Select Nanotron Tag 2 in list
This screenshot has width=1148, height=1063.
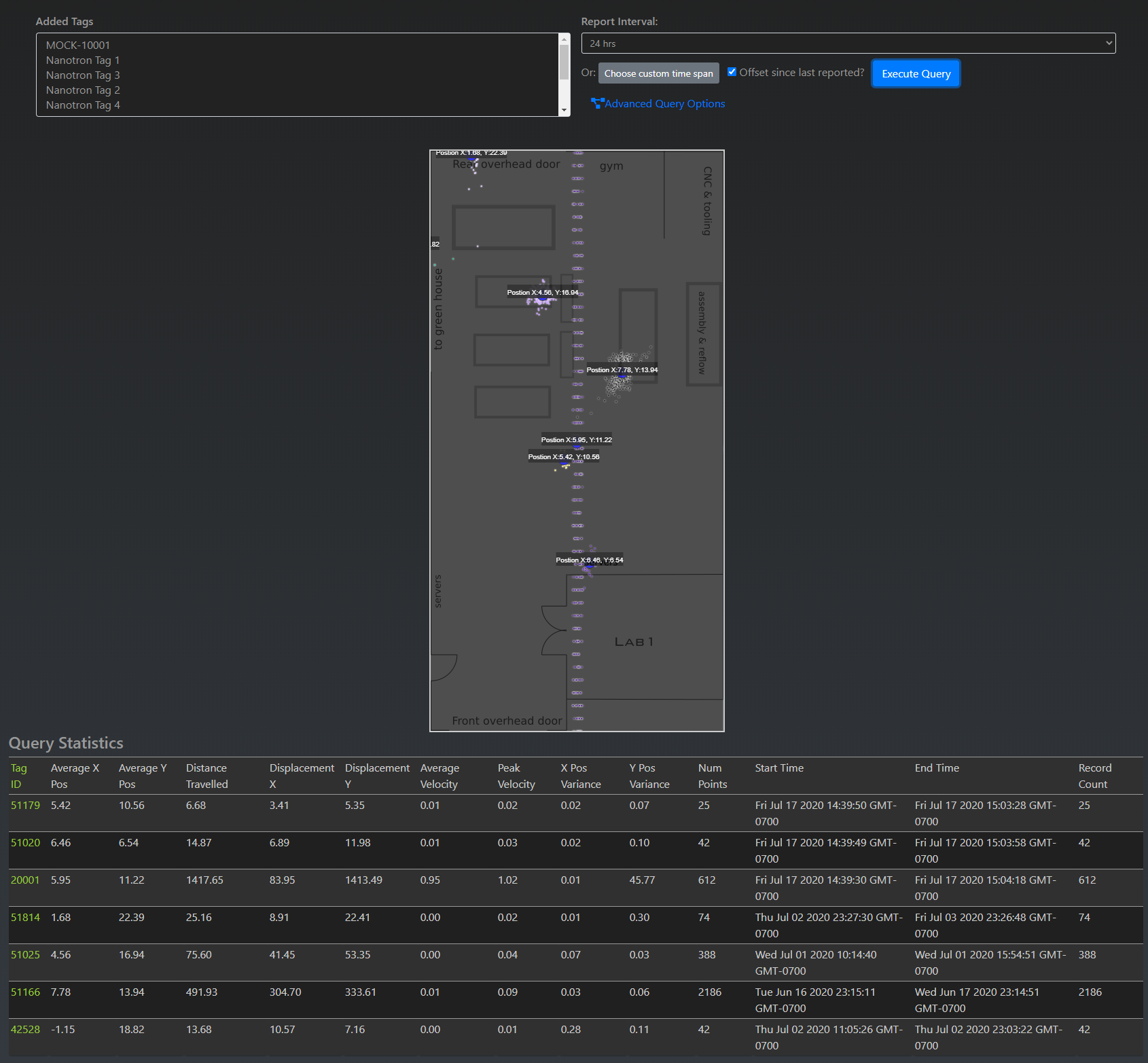point(83,90)
